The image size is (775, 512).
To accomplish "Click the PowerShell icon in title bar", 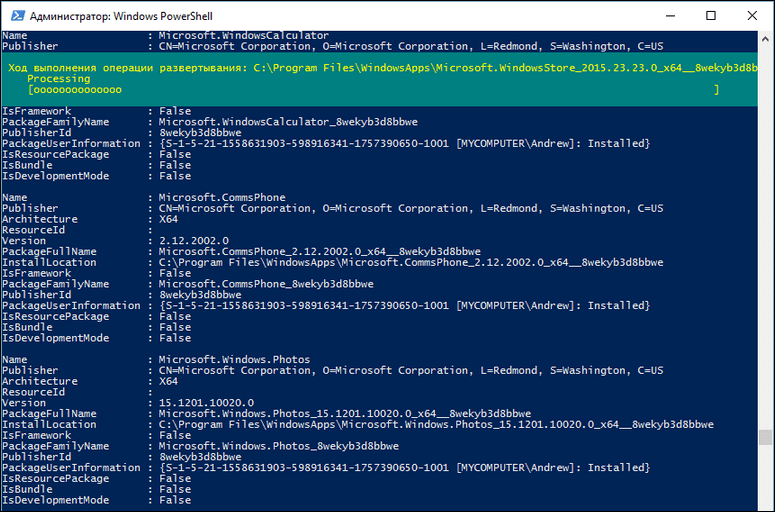I will [18, 16].
